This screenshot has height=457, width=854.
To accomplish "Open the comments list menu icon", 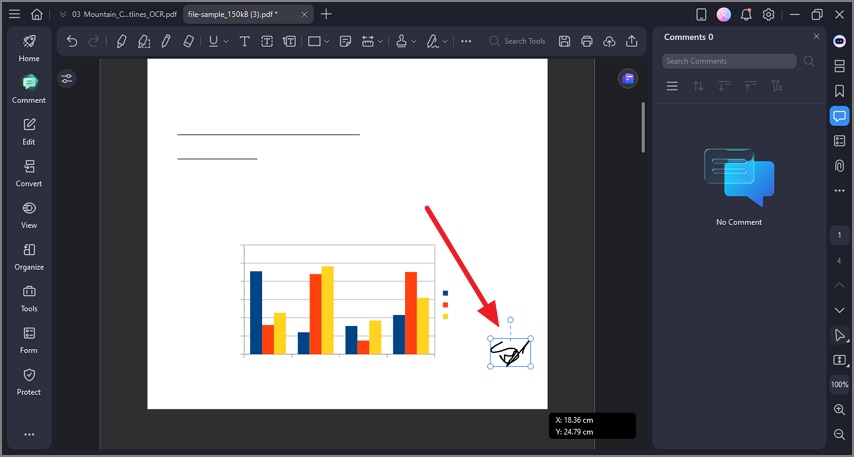I will point(672,86).
